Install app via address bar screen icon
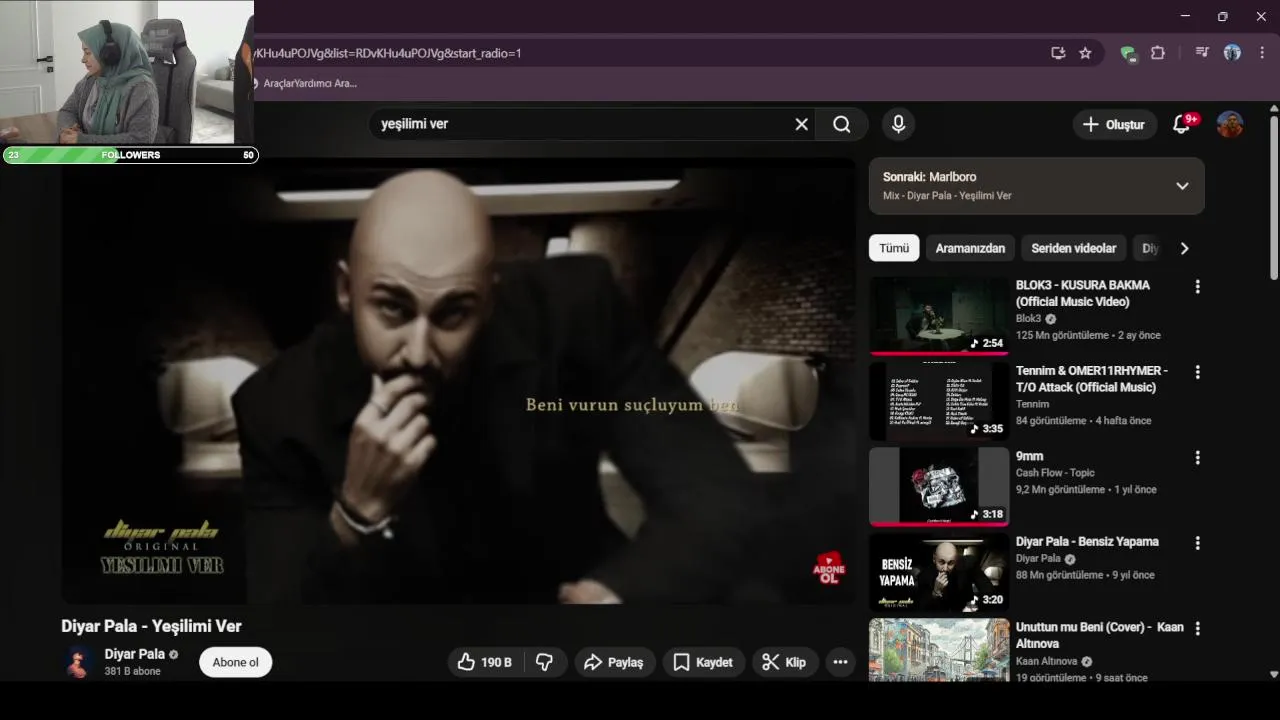The width and height of the screenshot is (1280, 720). click(1058, 53)
